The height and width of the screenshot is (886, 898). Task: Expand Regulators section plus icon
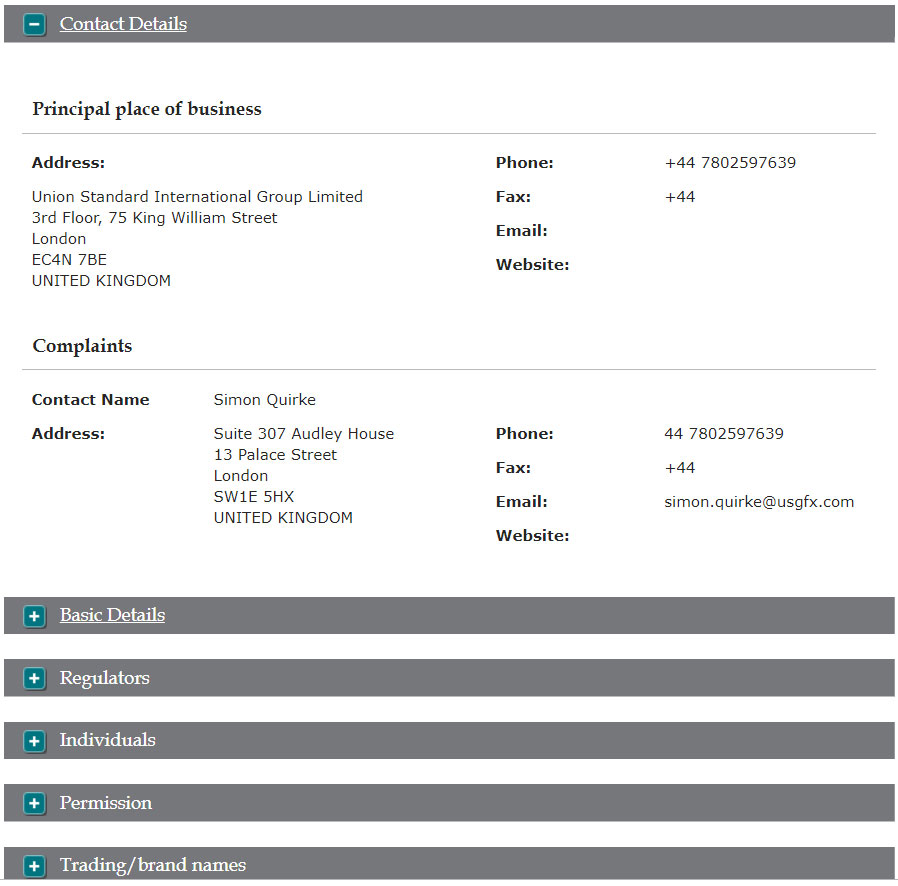pos(34,679)
